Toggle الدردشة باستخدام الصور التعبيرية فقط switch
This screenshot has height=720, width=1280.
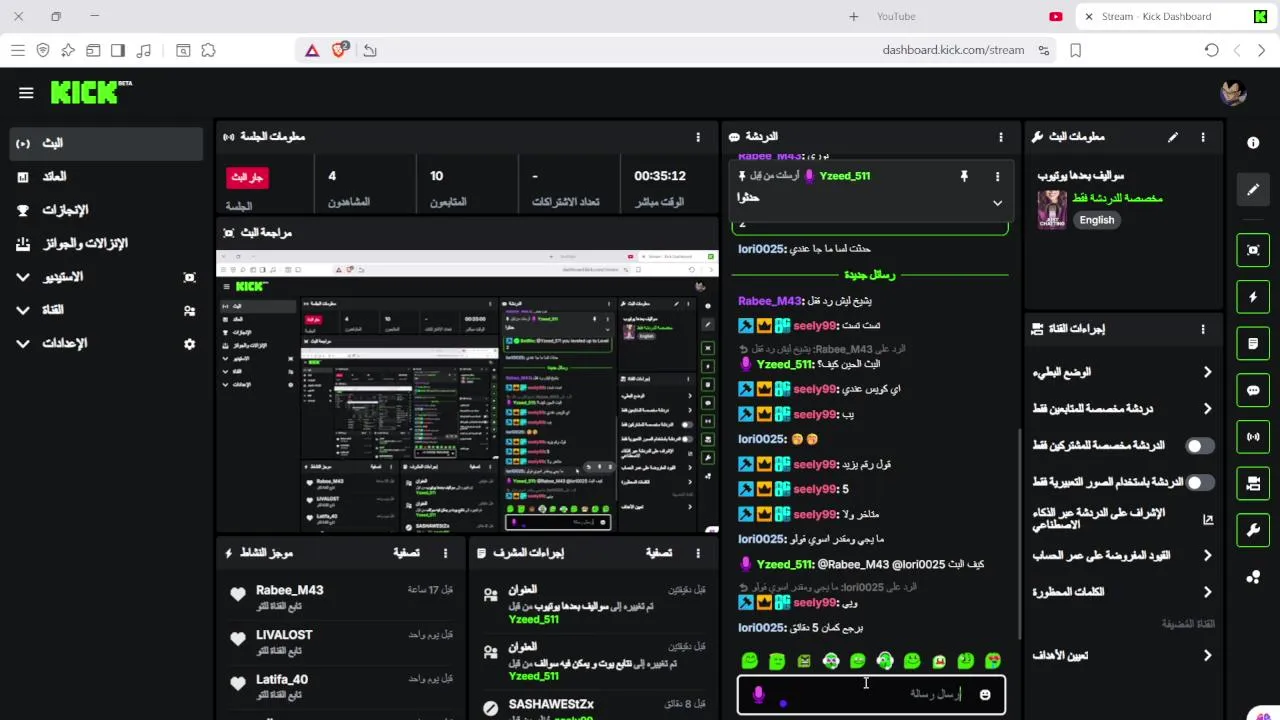(1200, 482)
